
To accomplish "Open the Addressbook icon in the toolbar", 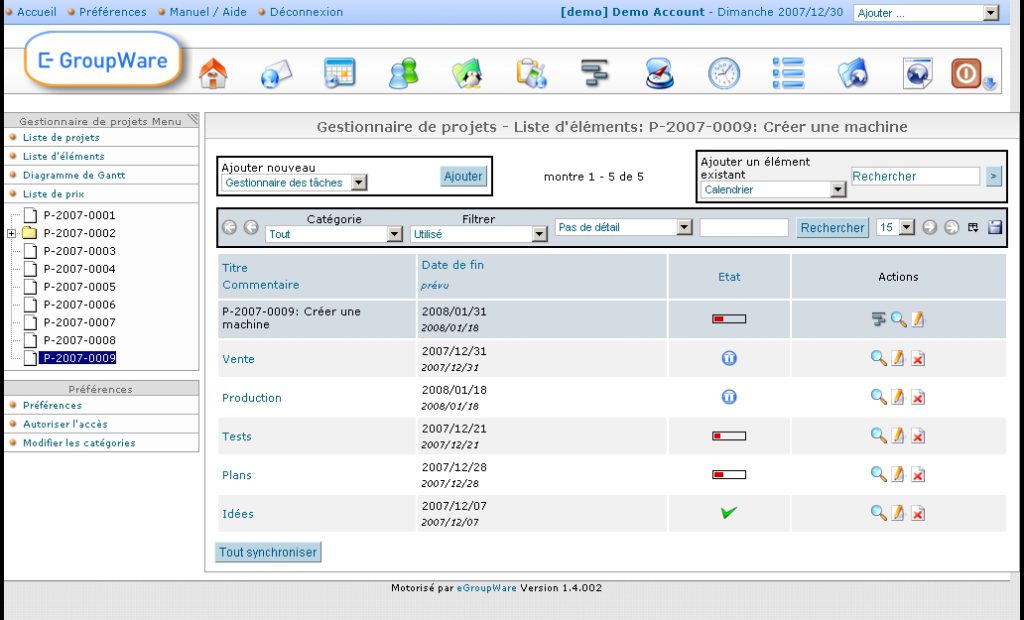I will click(x=402, y=70).
